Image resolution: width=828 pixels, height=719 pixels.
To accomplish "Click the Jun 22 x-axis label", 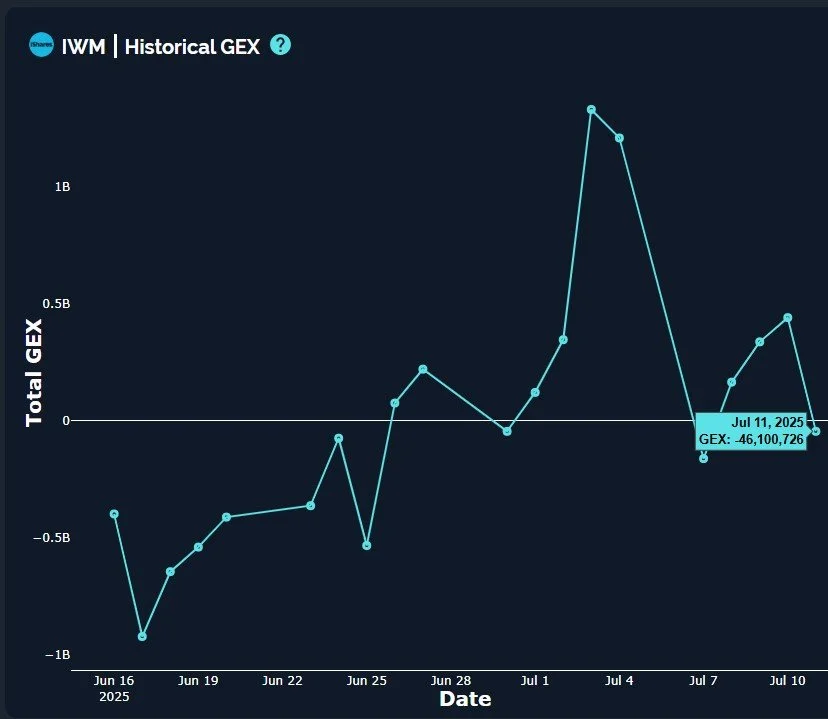I will [x=283, y=680].
